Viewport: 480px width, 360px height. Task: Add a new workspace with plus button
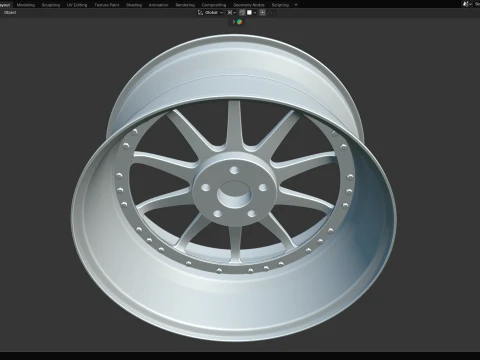click(x=296, y=5)
